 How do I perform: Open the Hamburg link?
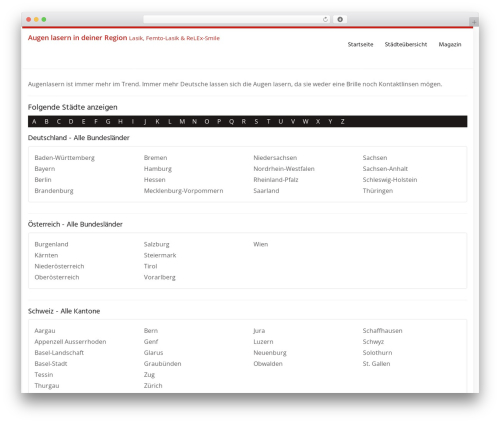(158, 169)
